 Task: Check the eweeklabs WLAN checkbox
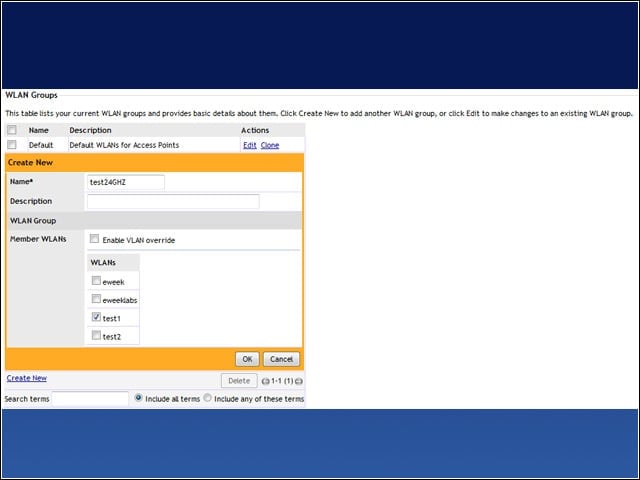tap(96, 299)
